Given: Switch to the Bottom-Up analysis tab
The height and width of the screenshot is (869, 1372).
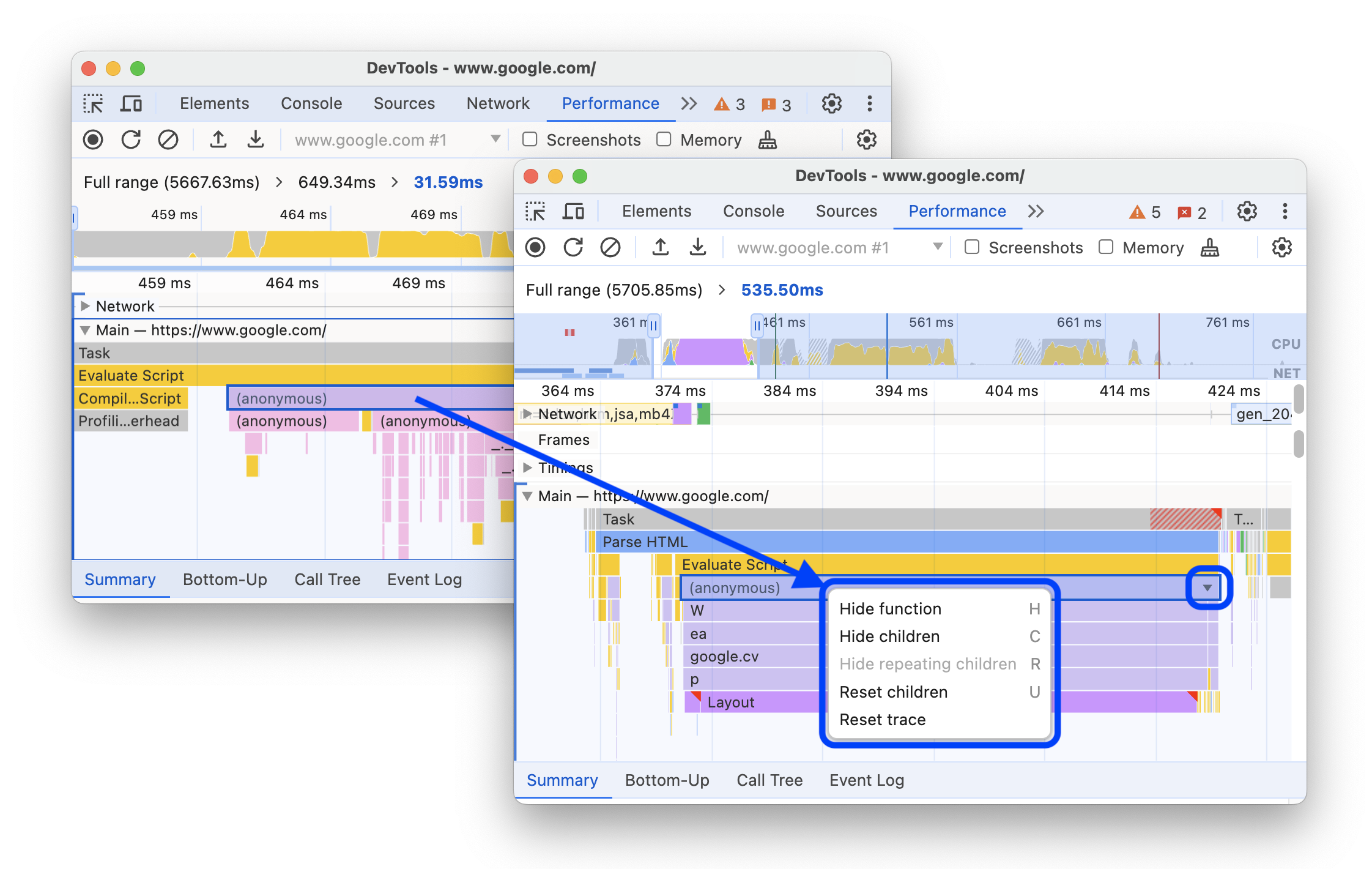Looking at the screenshot, I should pos(665,779).
